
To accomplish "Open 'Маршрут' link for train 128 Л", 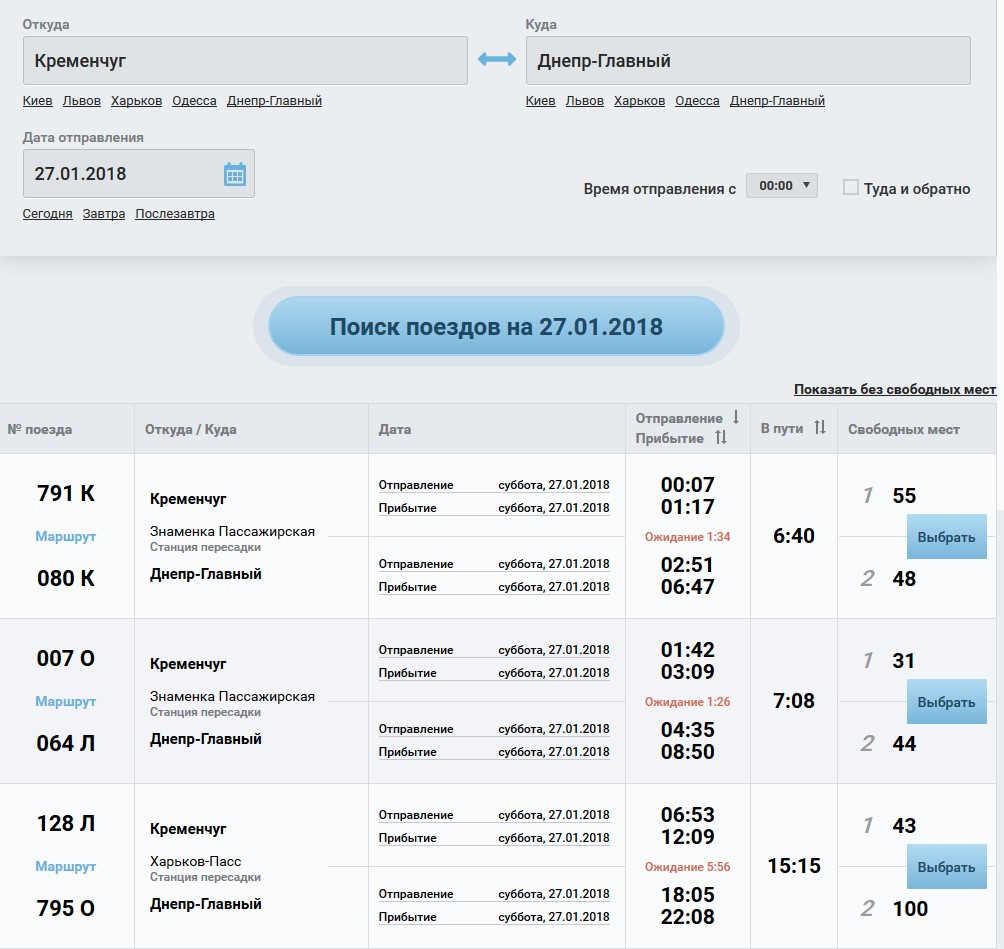I will 66,866.
